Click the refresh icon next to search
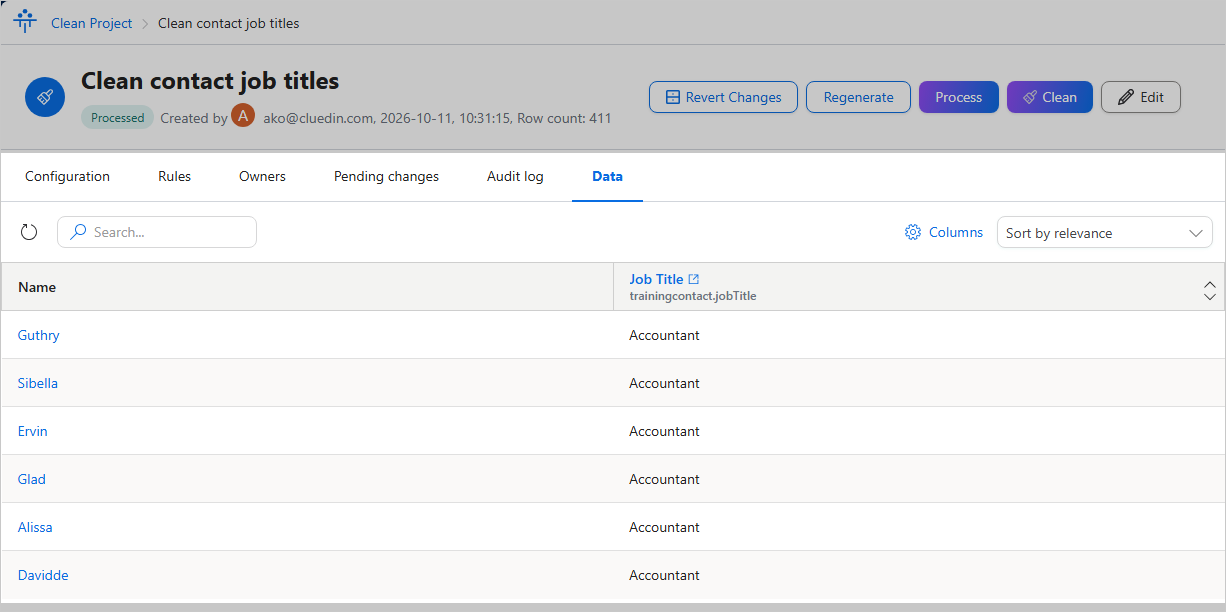Screen dimensions: 1226x612 (29, 232)
